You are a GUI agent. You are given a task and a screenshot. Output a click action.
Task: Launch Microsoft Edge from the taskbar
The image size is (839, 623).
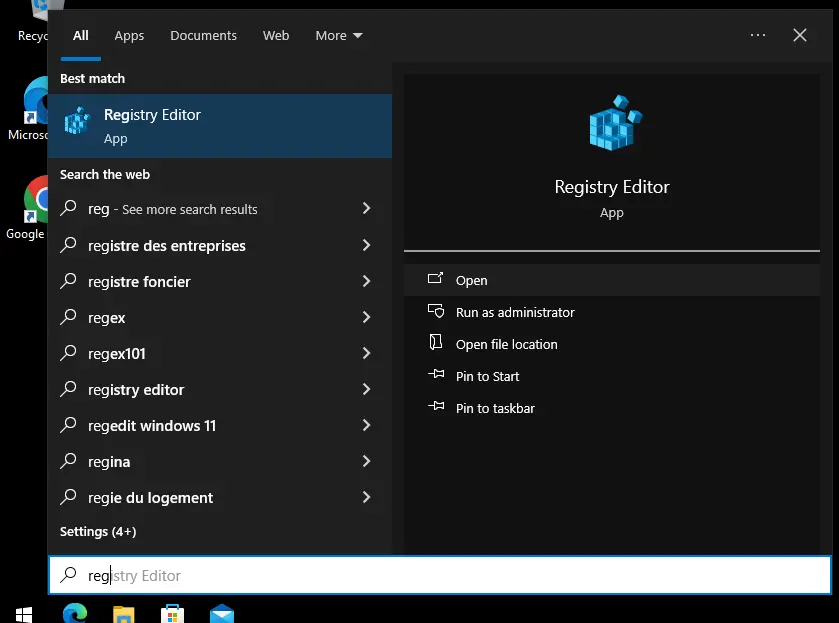tap(75, 613)
